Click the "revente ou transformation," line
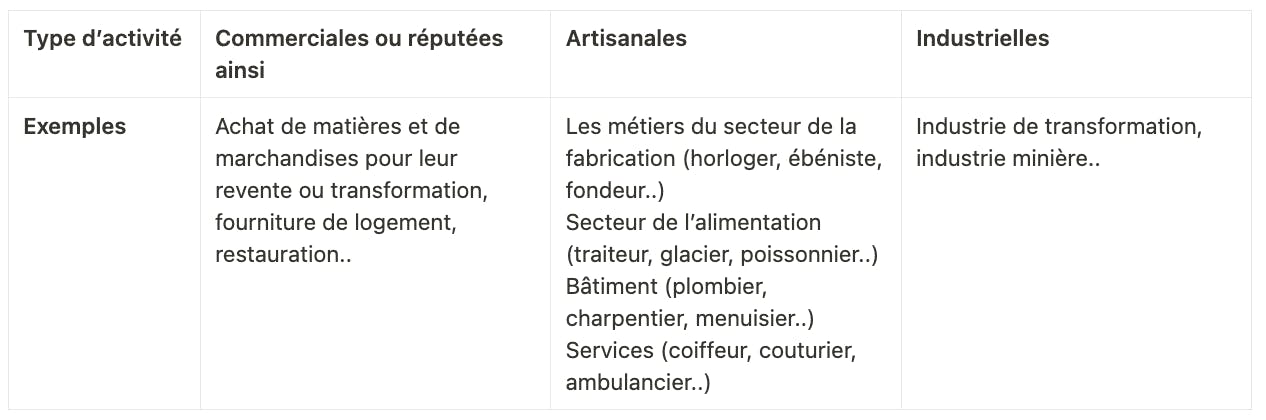Screen dimensions: 1266x420 [x=350, y=191]
